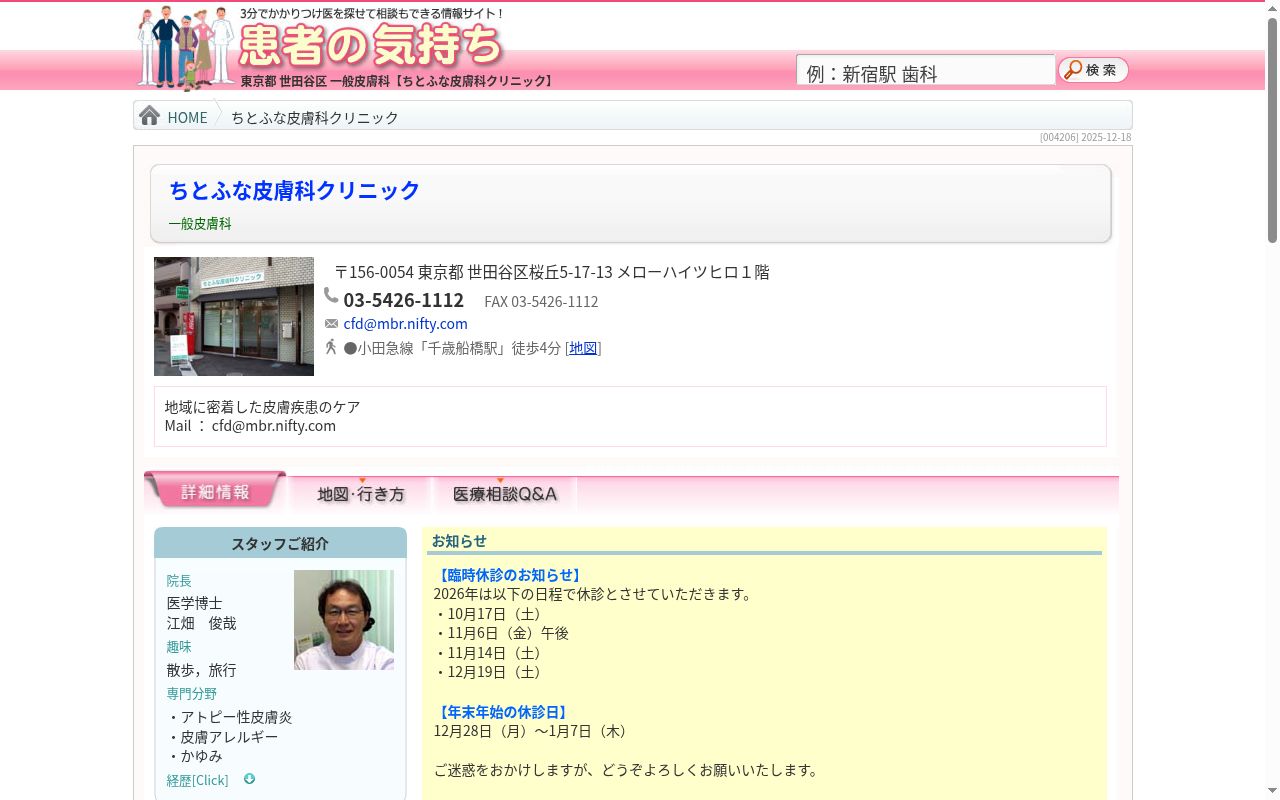Viewport: 1280px width, 800px height.
Task: Click ちとふな皮膚科クリニック in the breadcrumb
Action: click(x=315, y=117)
